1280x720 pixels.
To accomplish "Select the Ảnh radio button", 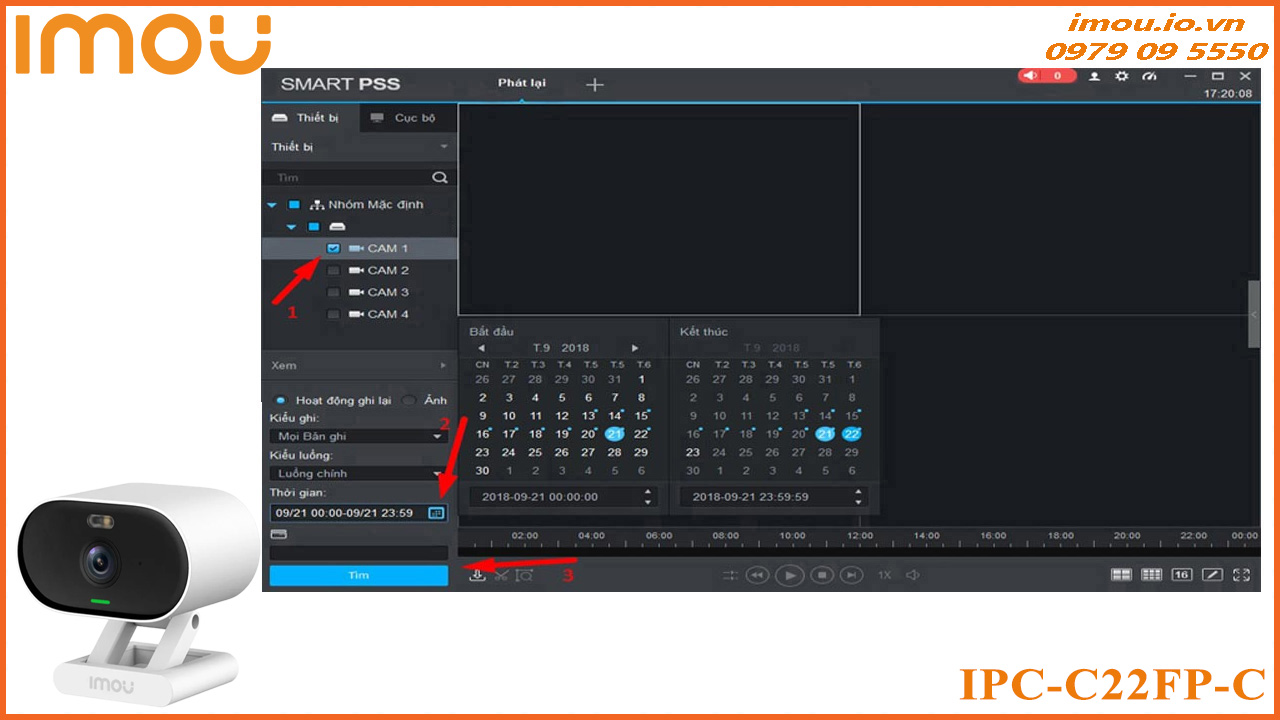I will pos(409,400).
